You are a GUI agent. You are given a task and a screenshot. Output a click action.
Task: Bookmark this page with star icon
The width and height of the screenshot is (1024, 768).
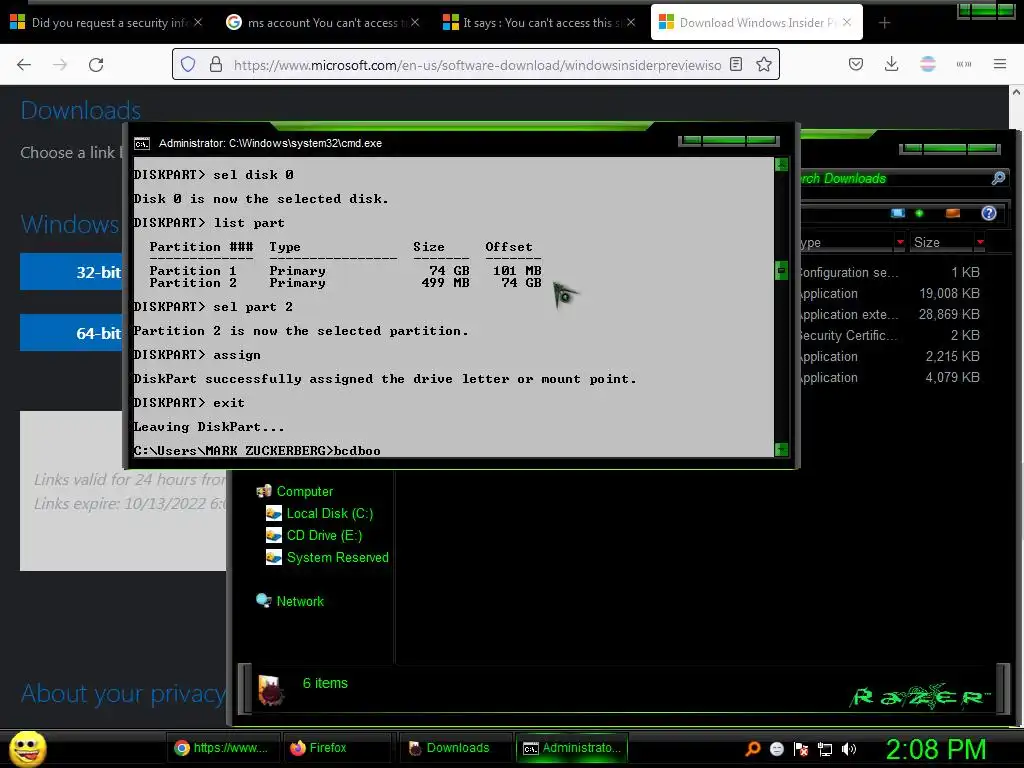pyautogui.click(x=763, y=64)
